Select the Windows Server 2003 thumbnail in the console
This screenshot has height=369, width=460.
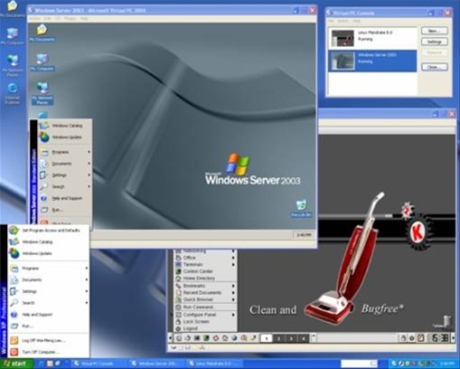coord(342,61)
